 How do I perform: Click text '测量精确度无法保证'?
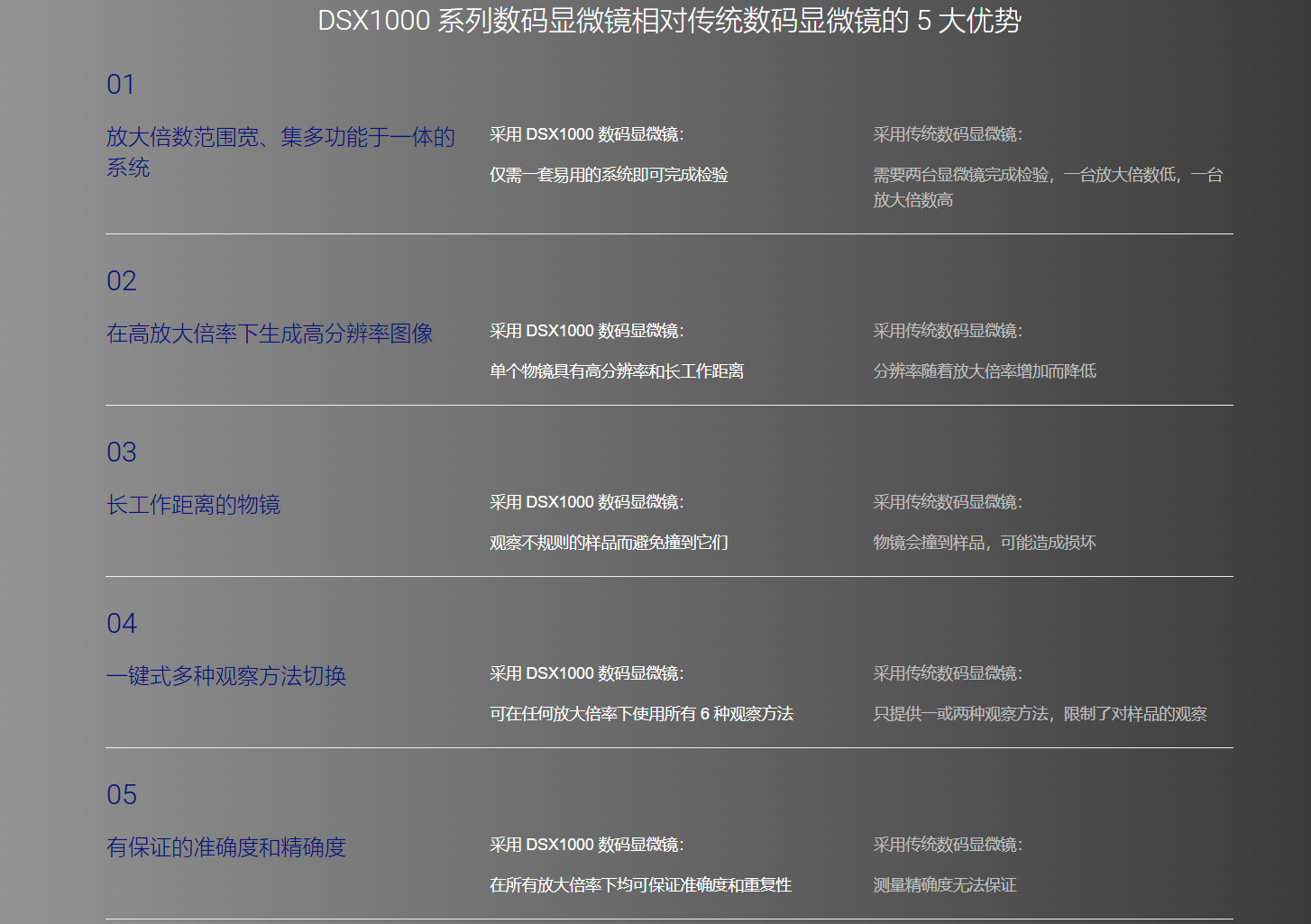[945, 885]
